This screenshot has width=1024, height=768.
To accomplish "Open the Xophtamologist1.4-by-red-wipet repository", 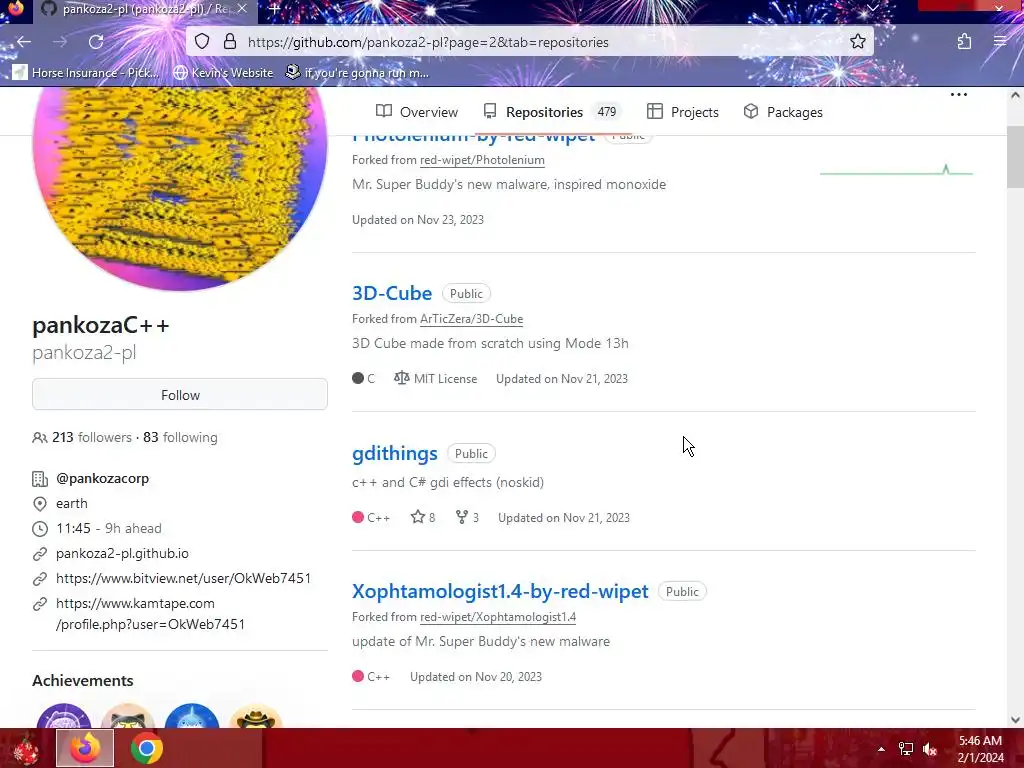I will tap(500, 591).
